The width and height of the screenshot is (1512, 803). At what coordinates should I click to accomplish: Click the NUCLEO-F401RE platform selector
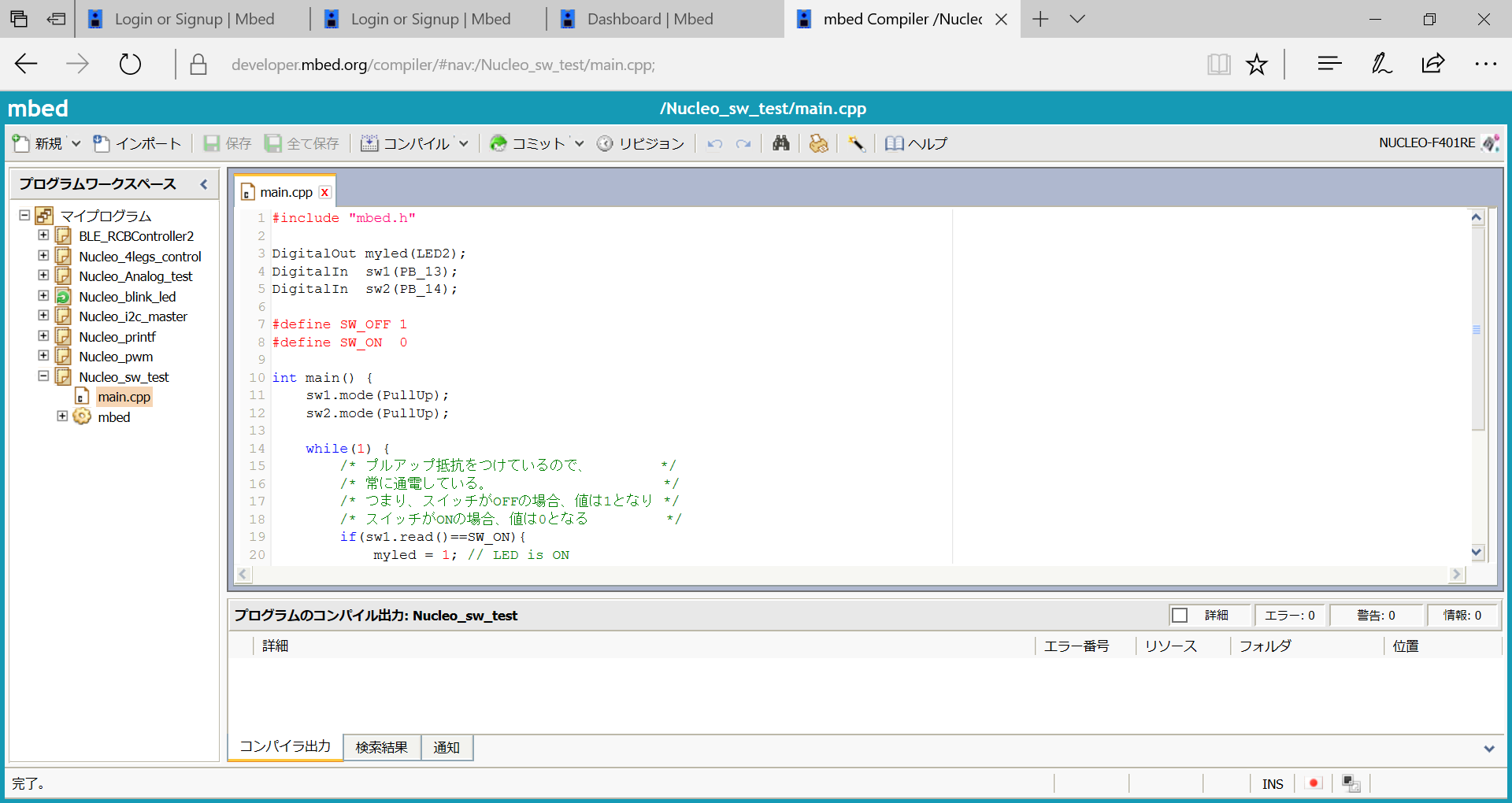pos(1438,143)
